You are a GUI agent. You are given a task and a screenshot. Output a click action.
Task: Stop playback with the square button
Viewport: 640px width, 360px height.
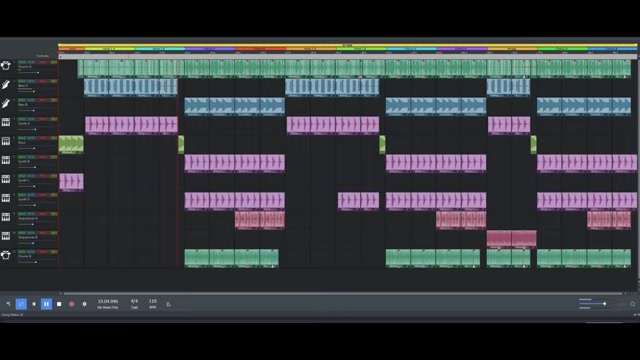(59, 304)
